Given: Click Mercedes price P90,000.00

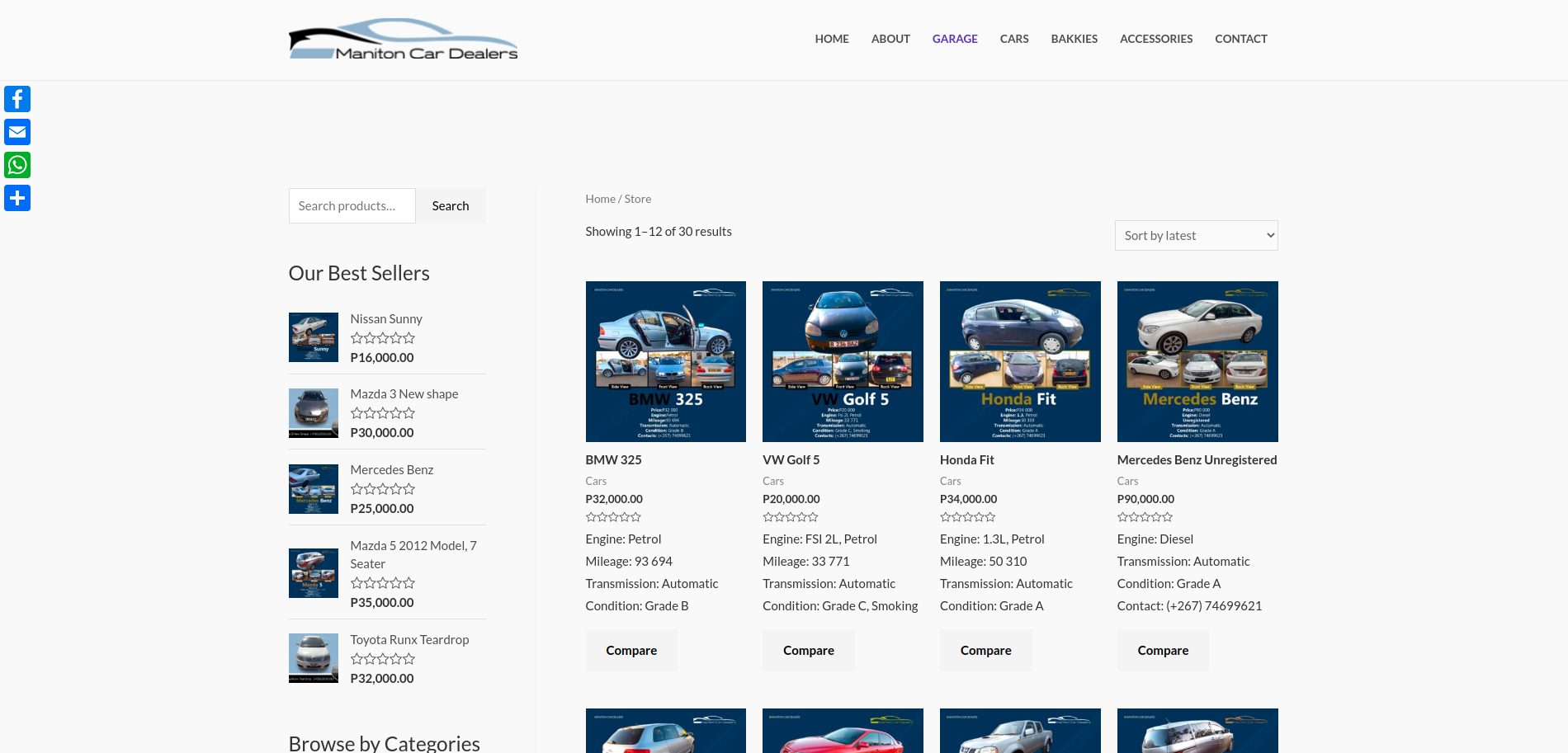Looking at the screenshot, I should point(1145,499).
